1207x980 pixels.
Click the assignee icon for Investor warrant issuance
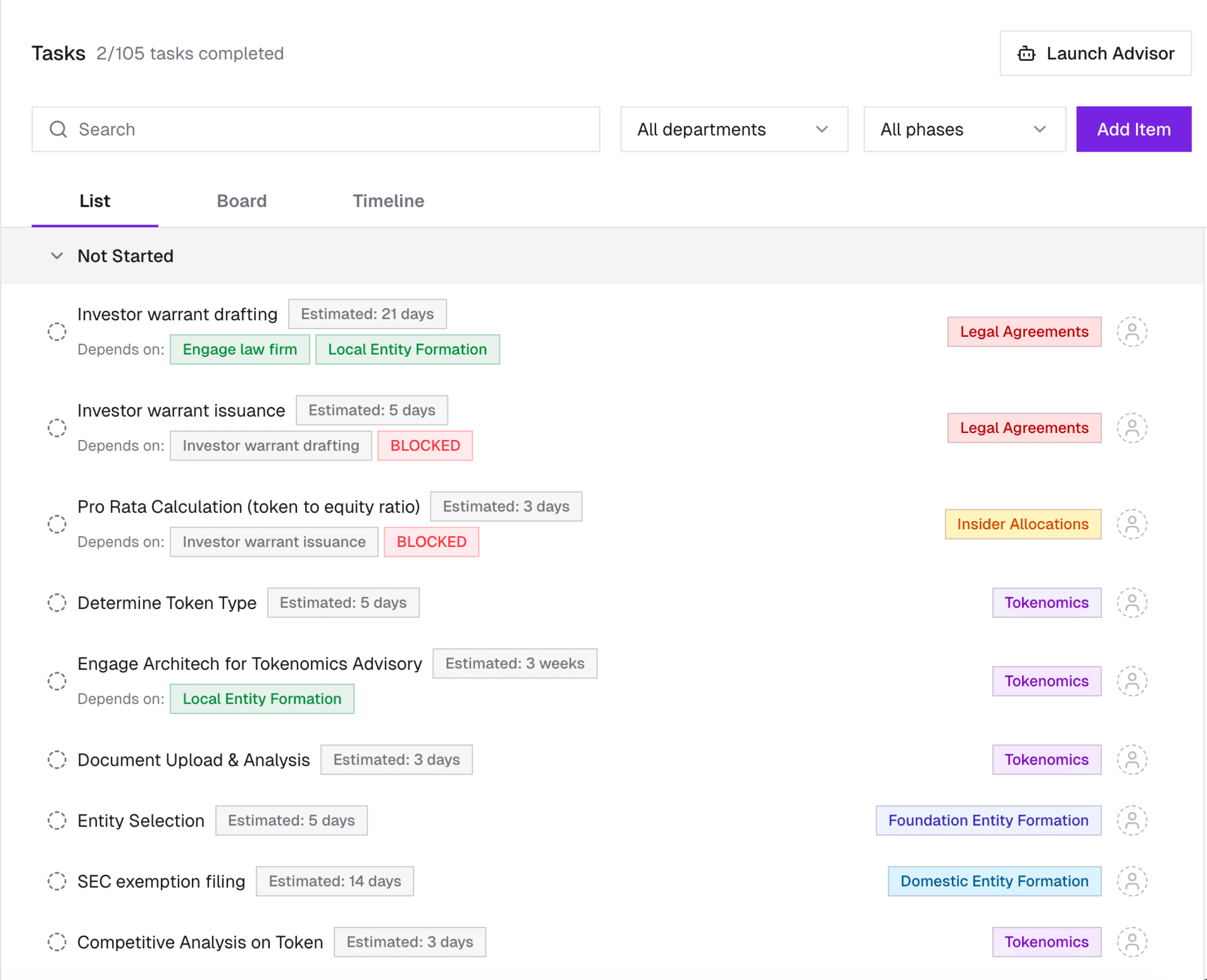coord(1132,428)
